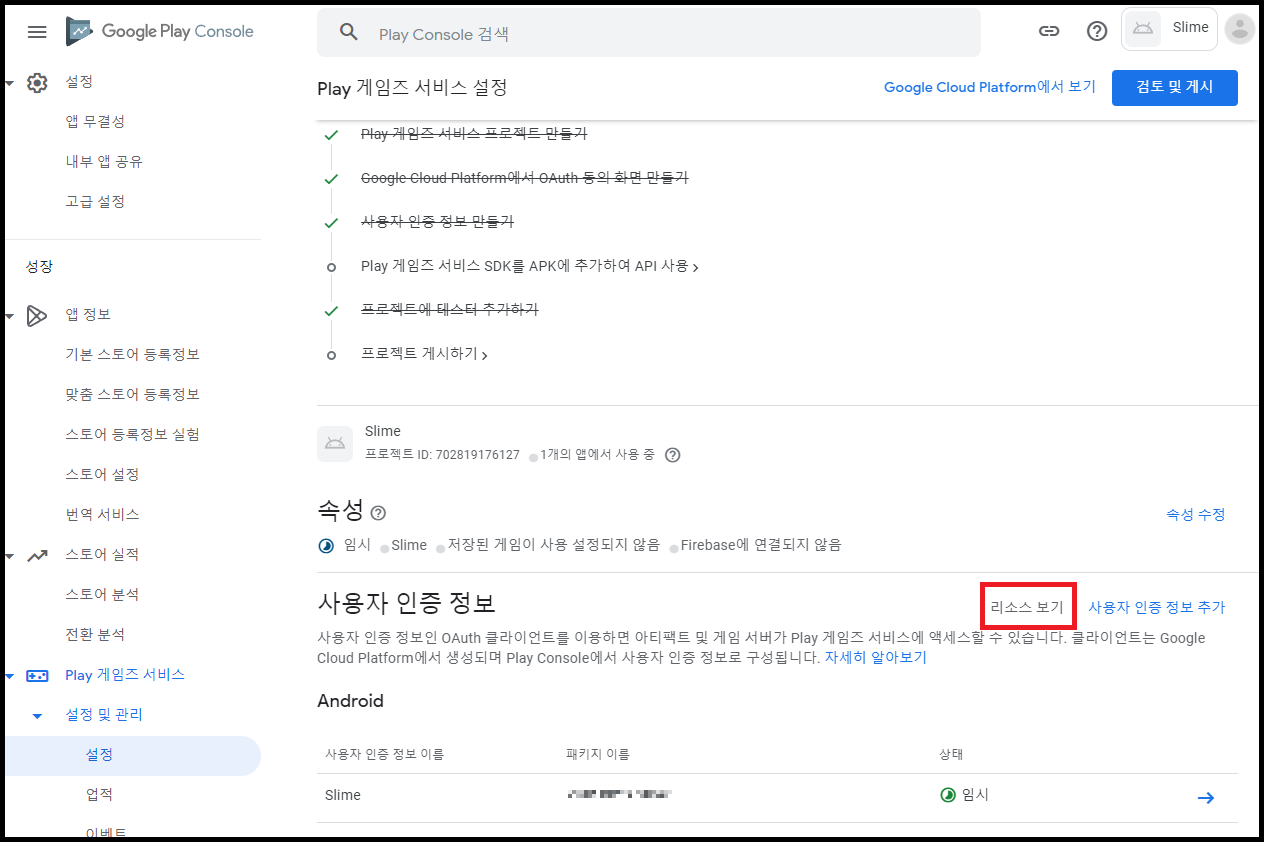Open 스토어 등록정보 실험
This screenshot has width=1264, height=842.
(x=132, y=434)
